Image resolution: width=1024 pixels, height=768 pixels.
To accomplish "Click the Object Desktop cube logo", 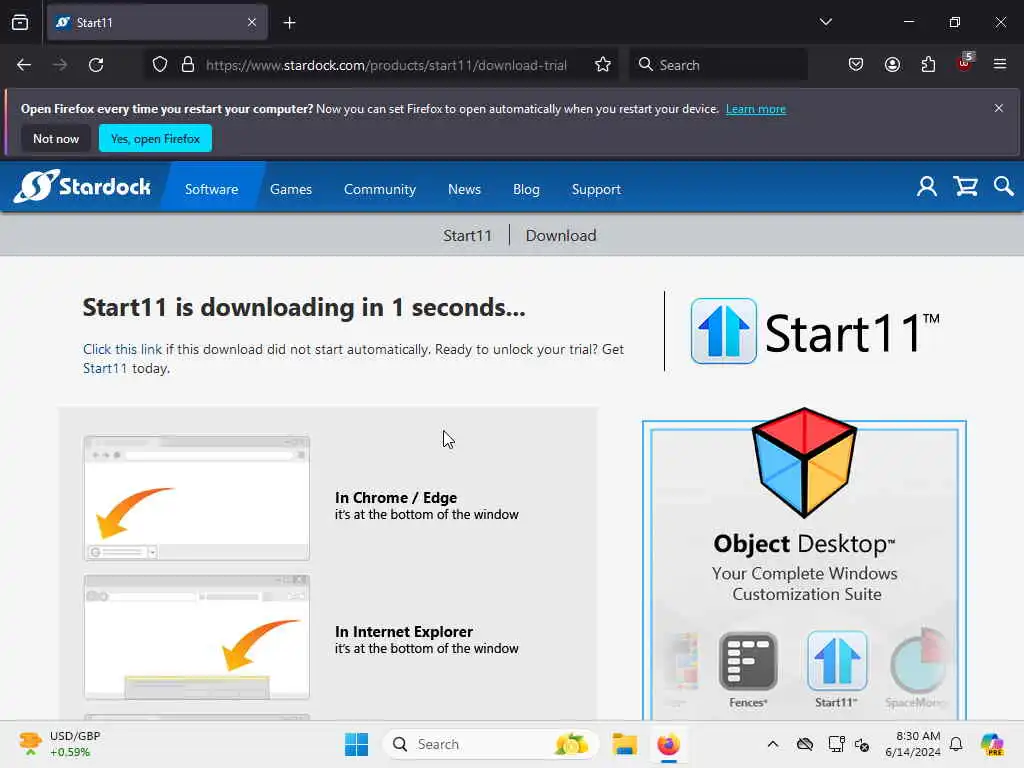I will coord(804,462).
